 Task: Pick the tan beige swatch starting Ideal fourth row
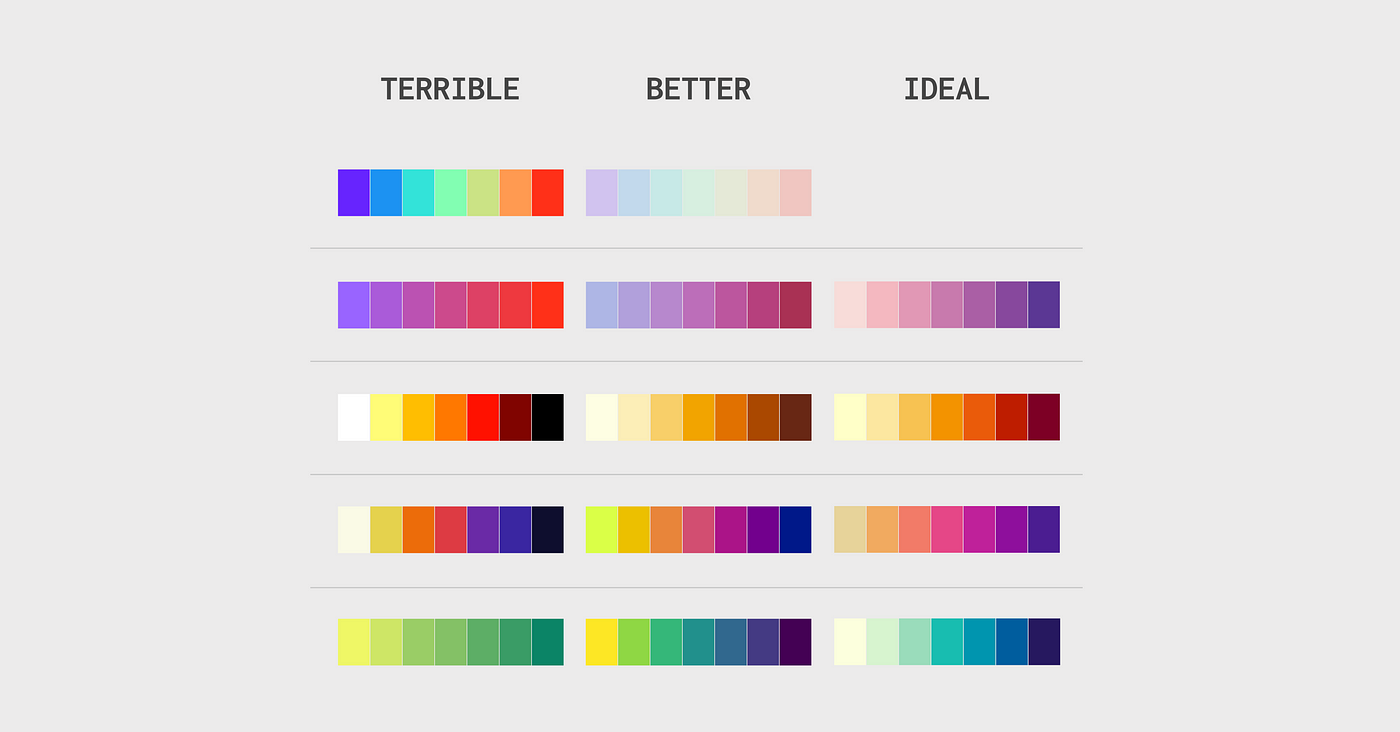click(850, 530)
